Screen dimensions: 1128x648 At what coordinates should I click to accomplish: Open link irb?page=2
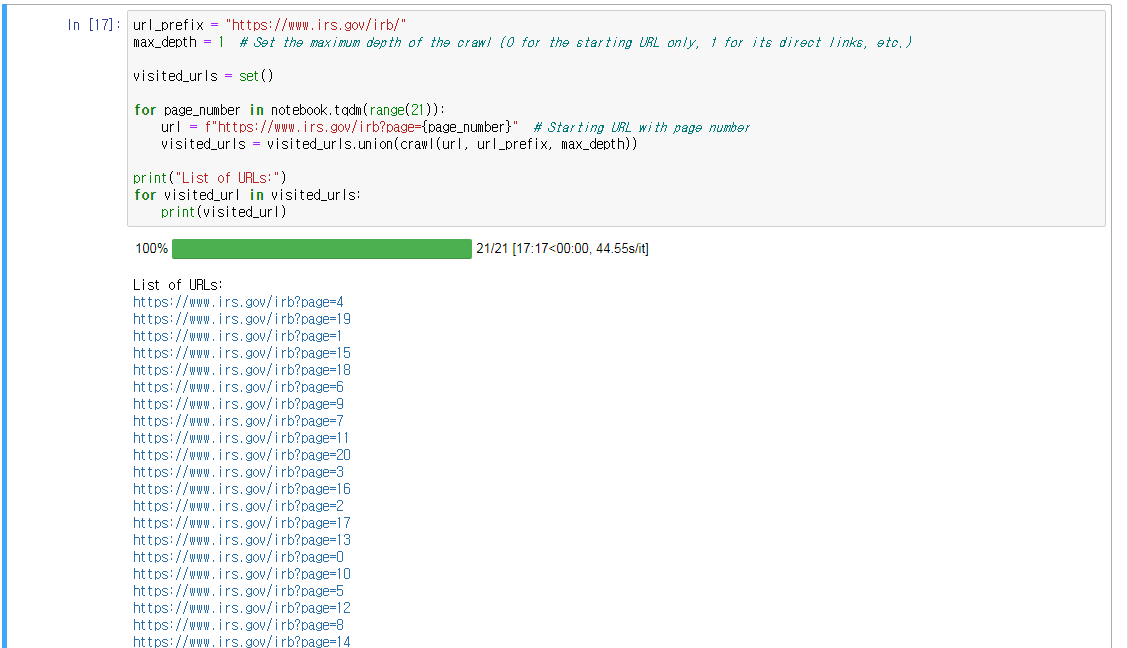point(238,506)
